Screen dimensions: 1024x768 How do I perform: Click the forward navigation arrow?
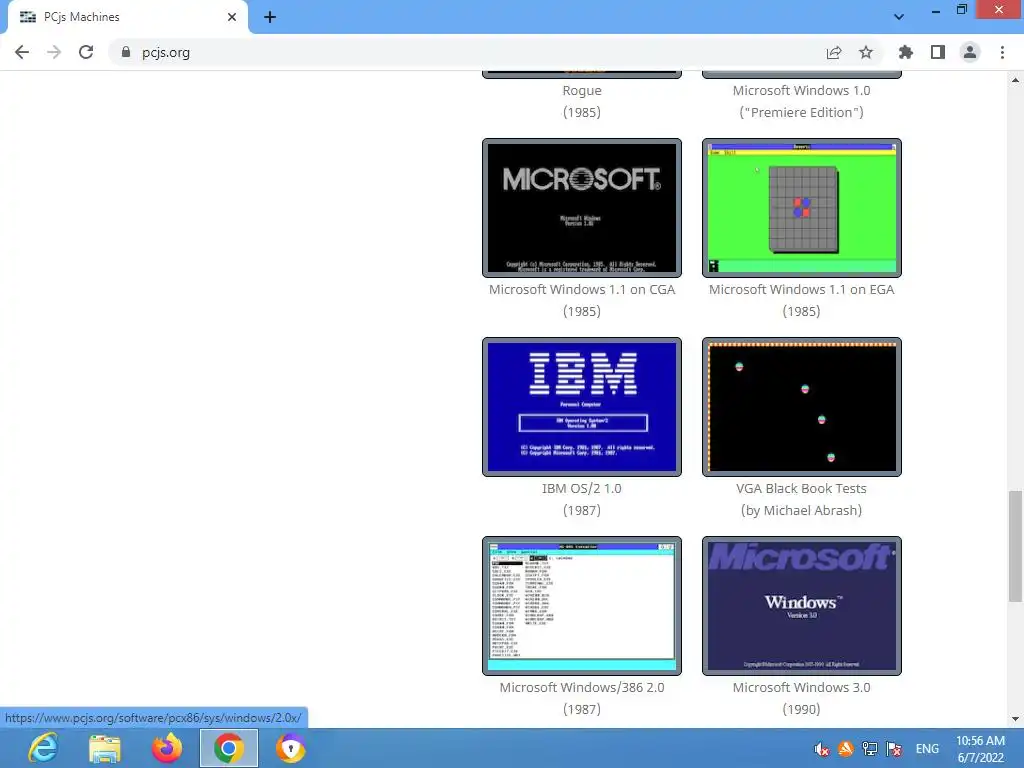[x=54, y=52]
